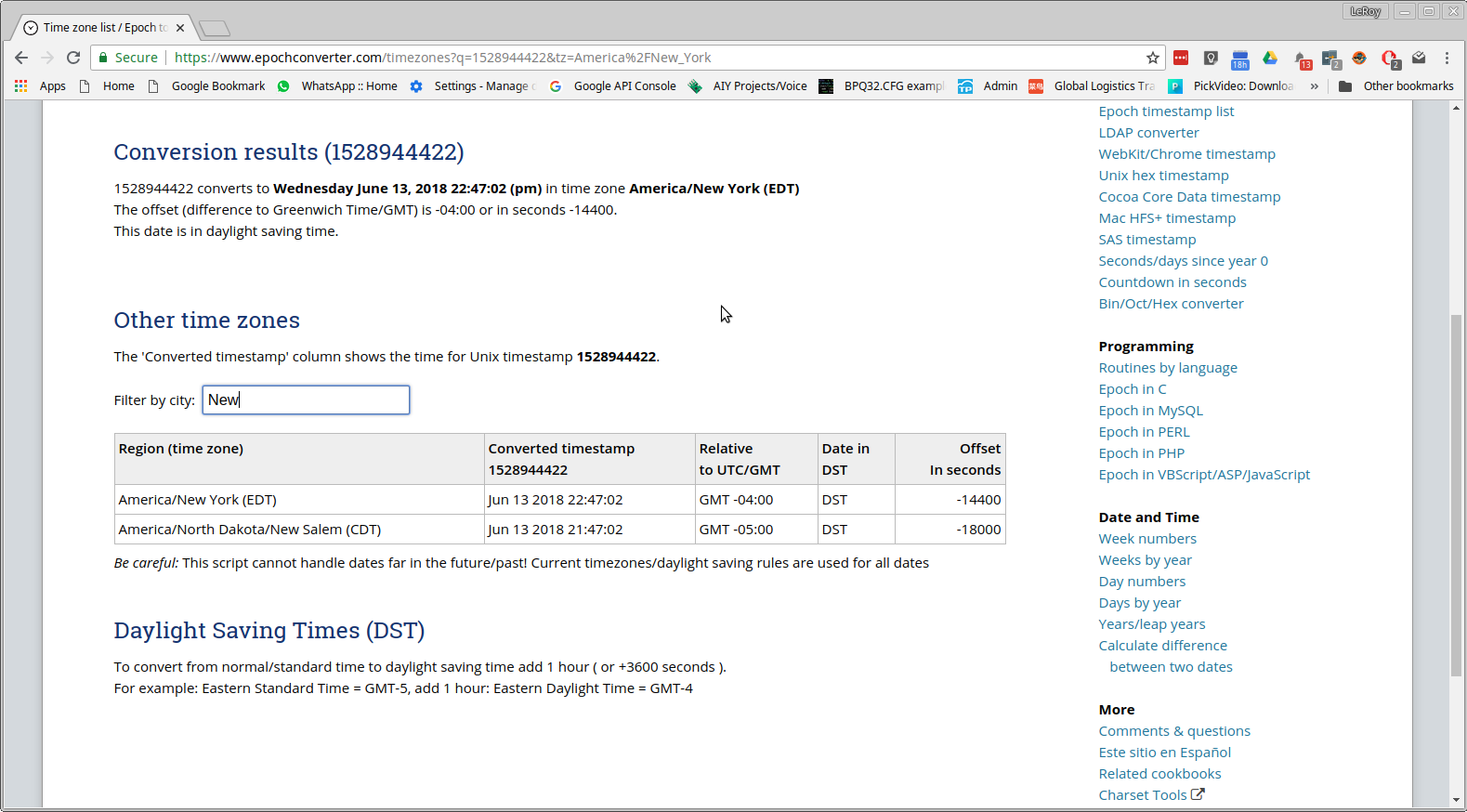Reload the page with the refresh icon
The width and height of the screenshot is (1467, 812).
coord(73,58)
